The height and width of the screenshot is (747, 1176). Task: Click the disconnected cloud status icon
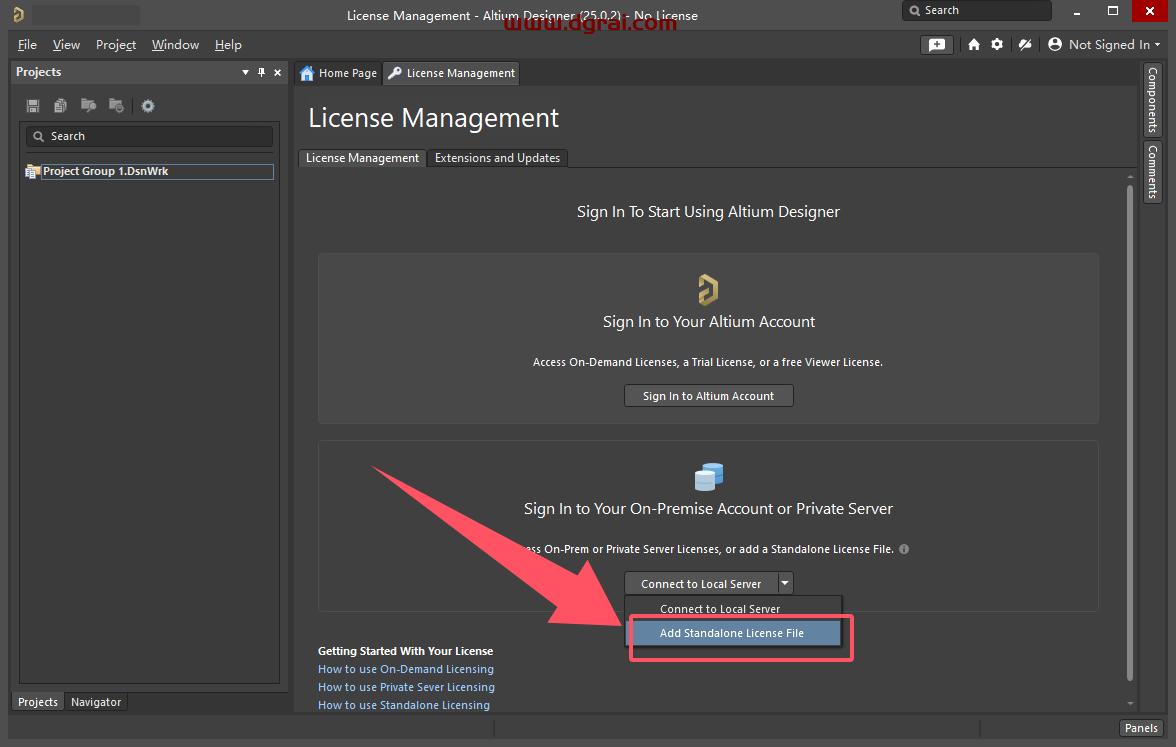[x=1024, y=44]
